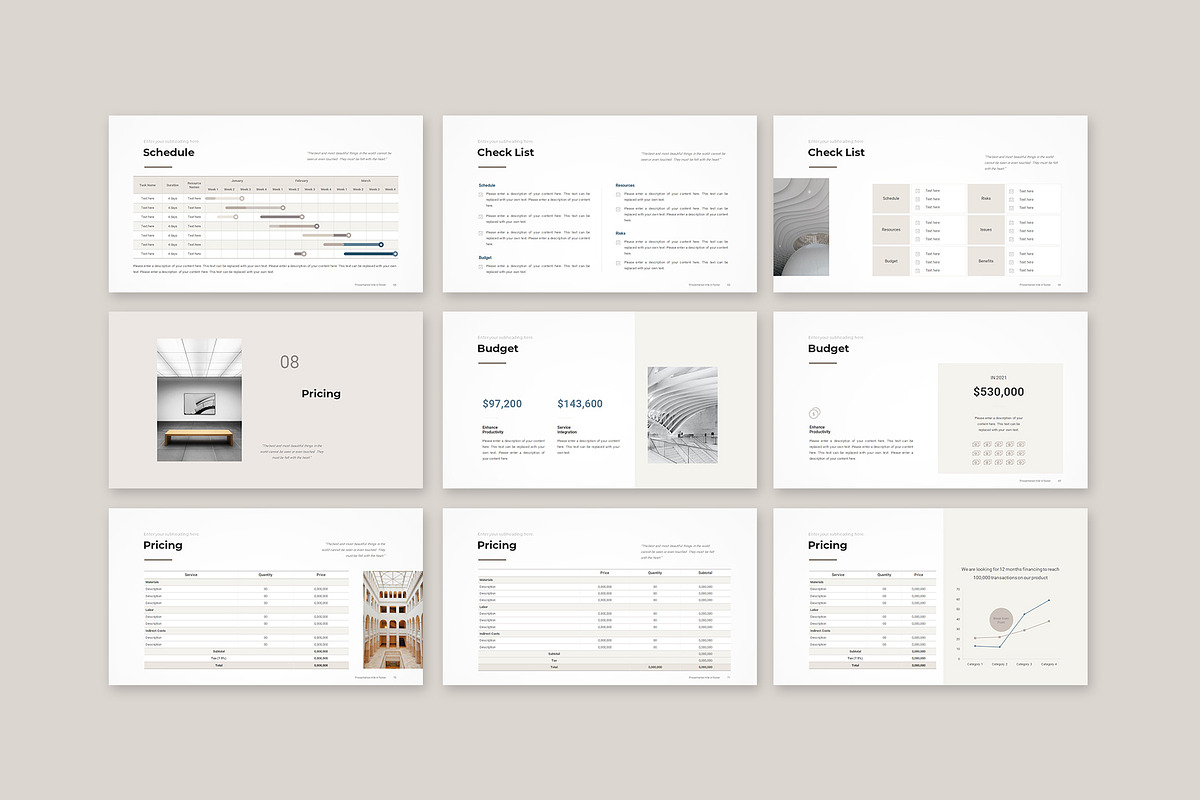Select the gray circle chart marker on Pricing slide
Image resolution: width=1200 pixels, height=800 pixels.
[x=1001, y=619]
